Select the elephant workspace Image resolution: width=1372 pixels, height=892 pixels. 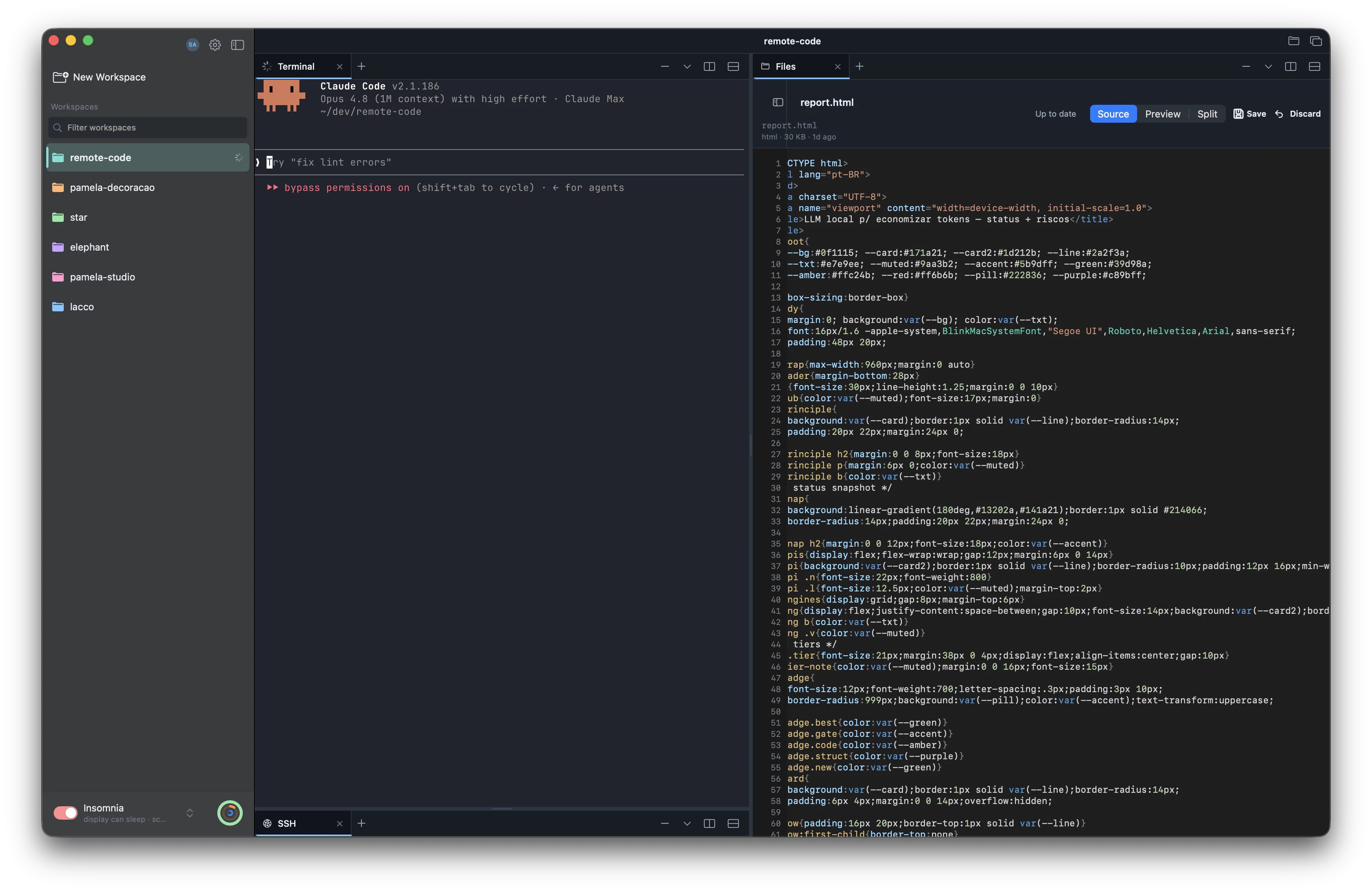point(148,247)
